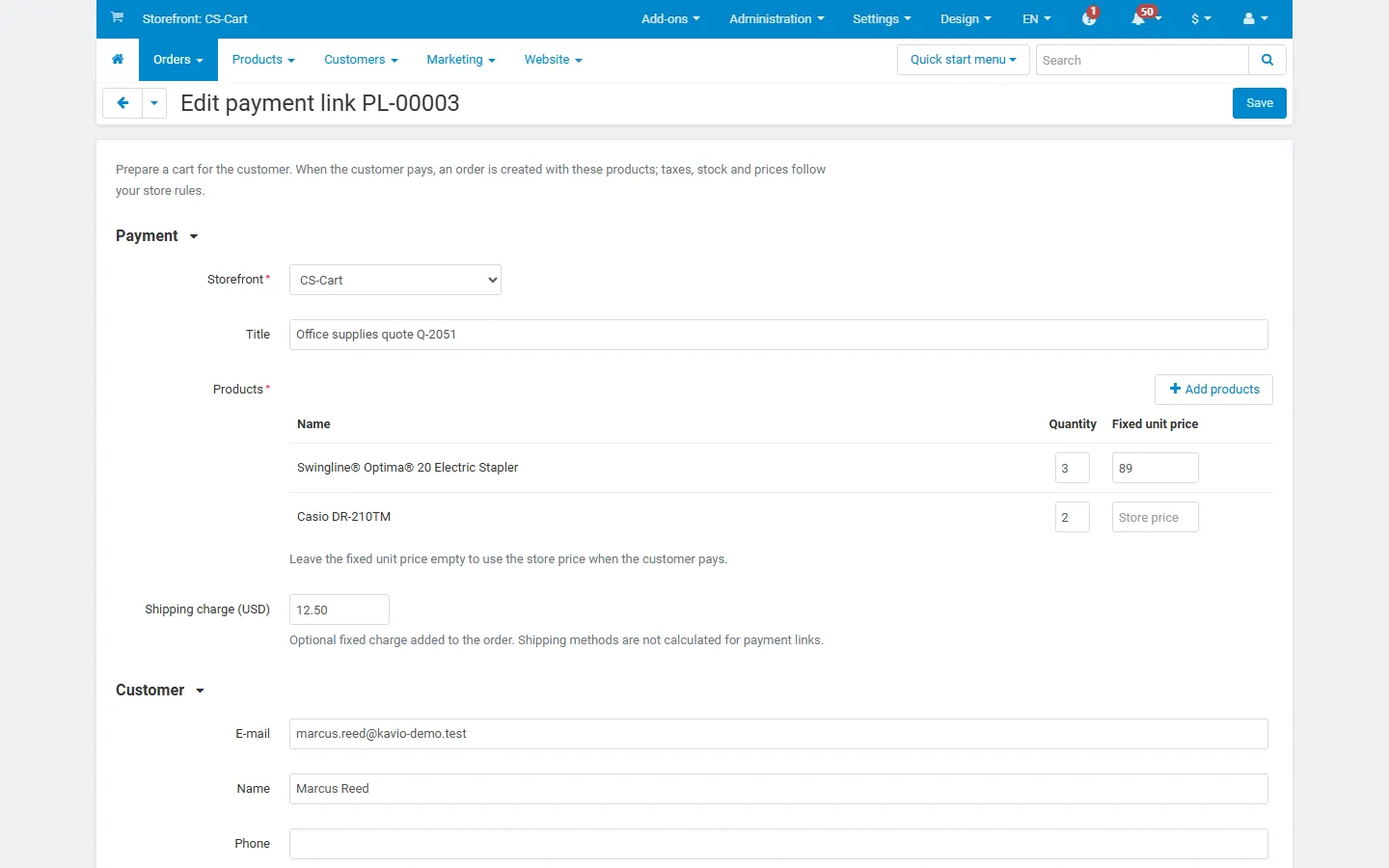Click quantity field for Casio DR-210TM
This screenshot has width=1389, height=868.
1073,517
